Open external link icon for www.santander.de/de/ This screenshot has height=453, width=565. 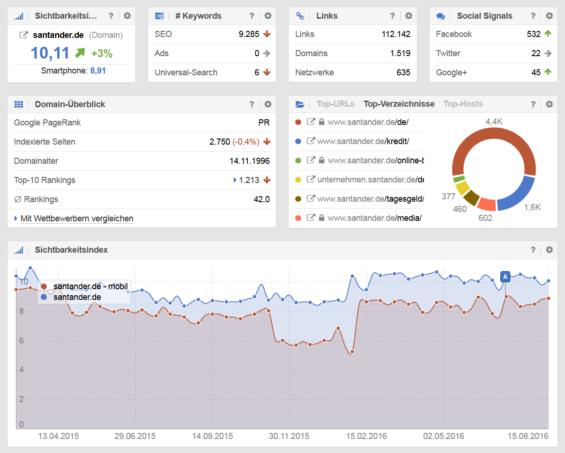(x=311, y=122)
